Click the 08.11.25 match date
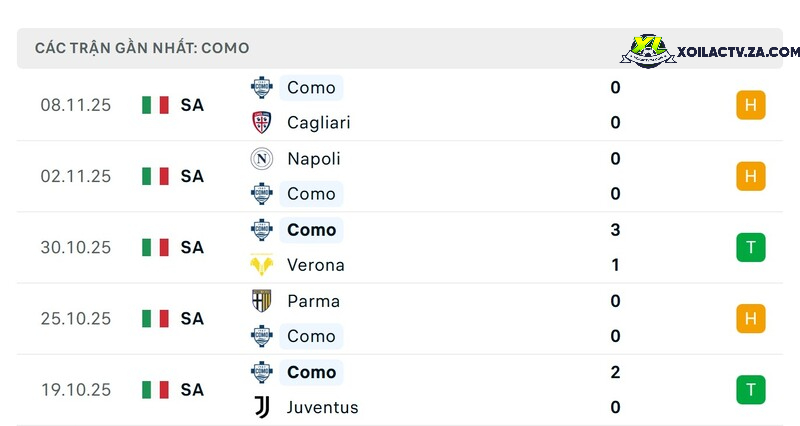Viewport: 800px width, 426px height. click(x=76, y=105)
